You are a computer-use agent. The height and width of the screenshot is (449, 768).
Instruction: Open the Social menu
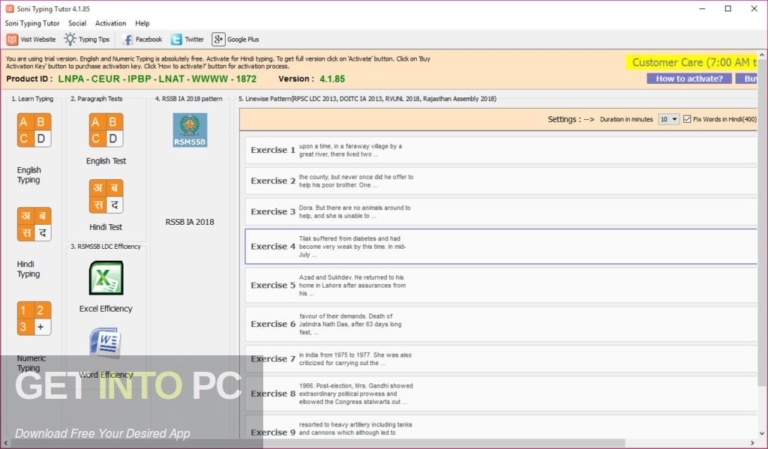(77, 23)
